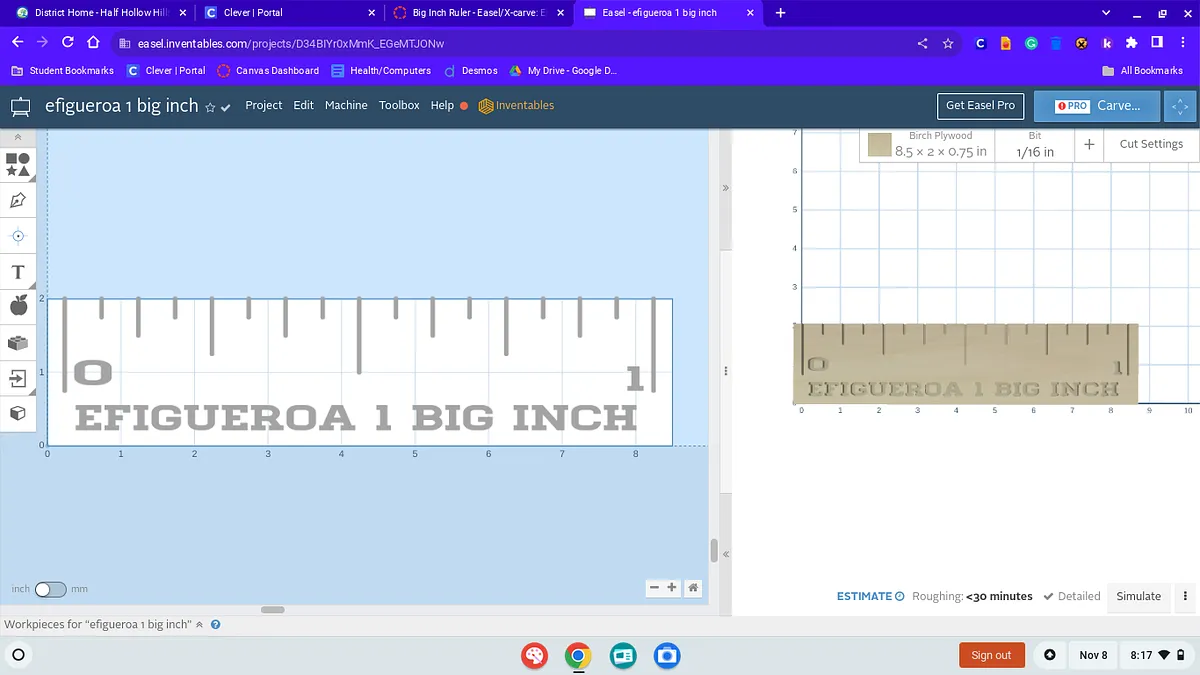Choose the Text tool
The width and height of the screenshot is (1200, 675).
18,272
